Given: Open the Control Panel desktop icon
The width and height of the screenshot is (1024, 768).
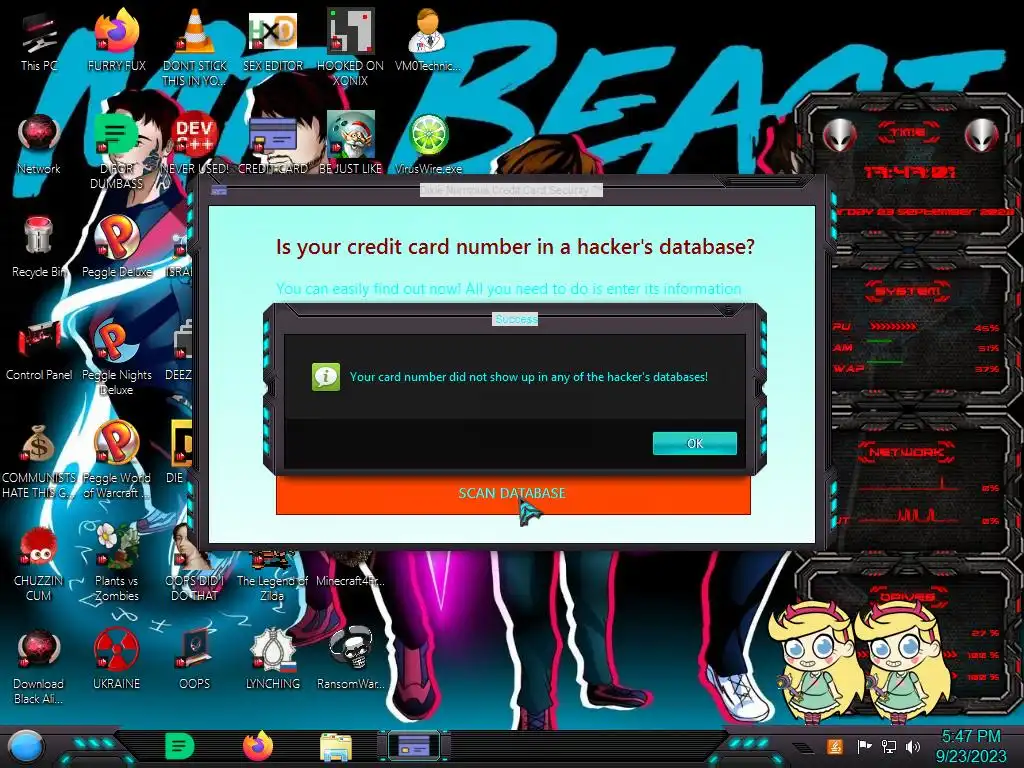Looking at the screenshot, I should pyautogui.click(x=39, y=351).
